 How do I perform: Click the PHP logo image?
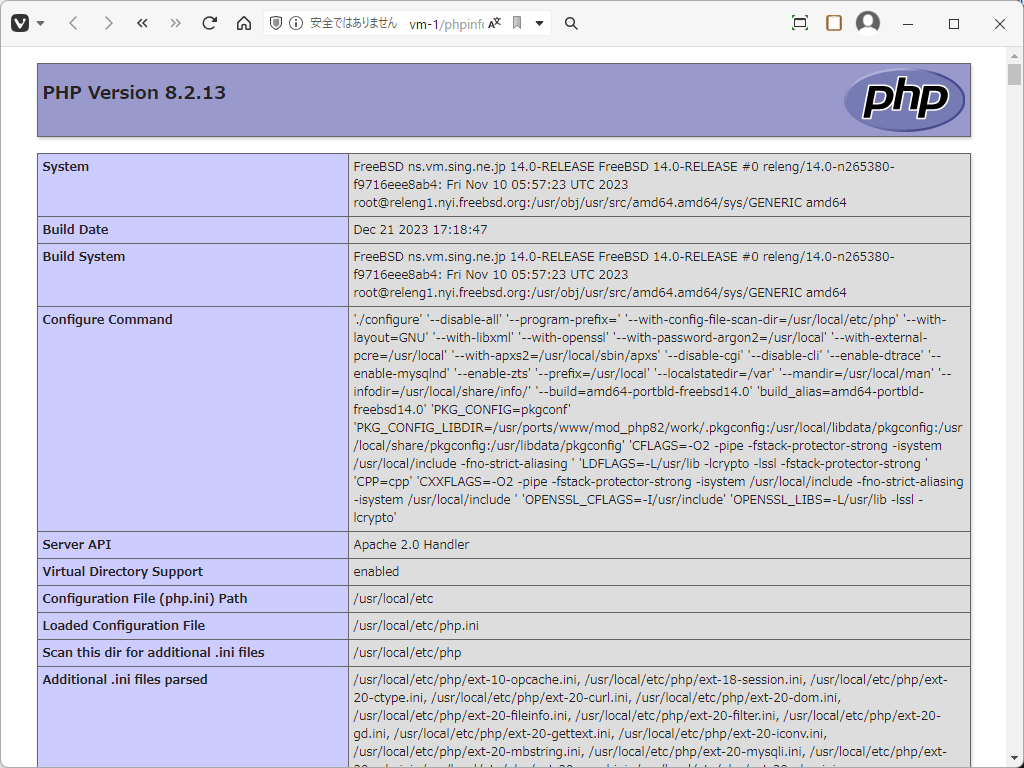pyautogui.click(x=904, y=100)
